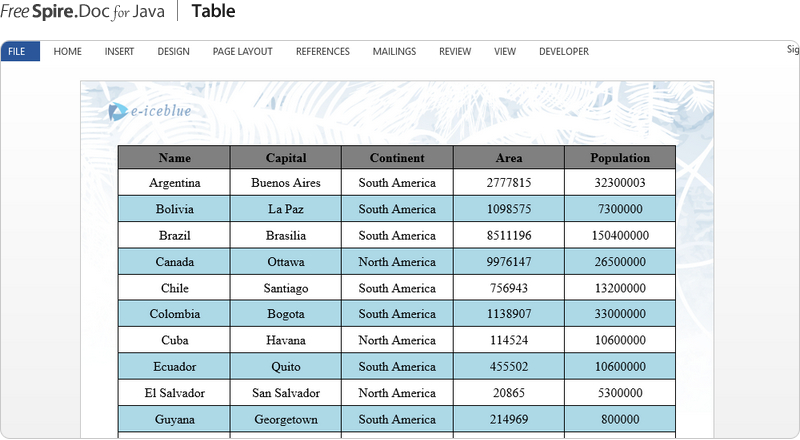Viewport: 800px width, 440px height.
Task: Click the population value 32300003
Action: coord(620,183)
